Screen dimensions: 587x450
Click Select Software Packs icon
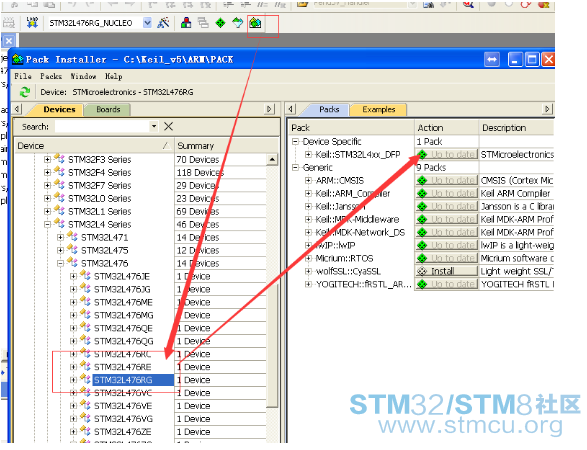click(238, 23)
